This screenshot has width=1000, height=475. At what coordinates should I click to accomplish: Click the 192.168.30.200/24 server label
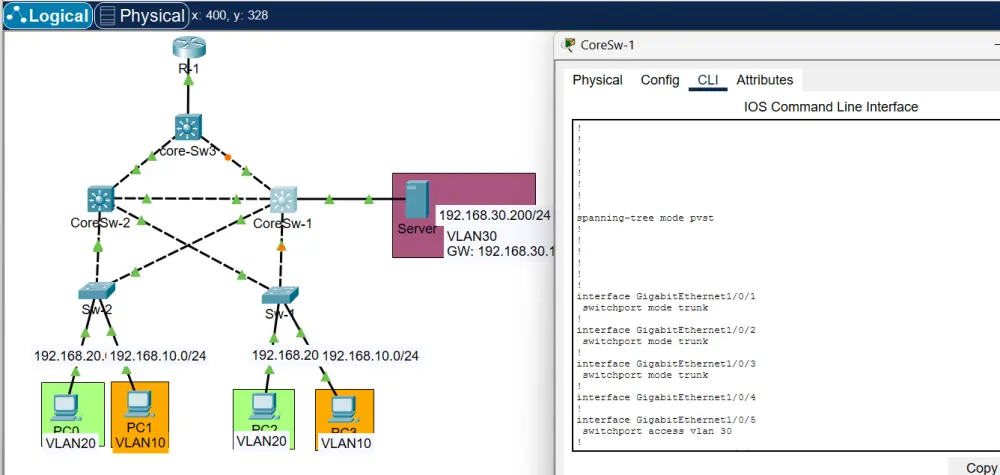[x=494, y=216]
